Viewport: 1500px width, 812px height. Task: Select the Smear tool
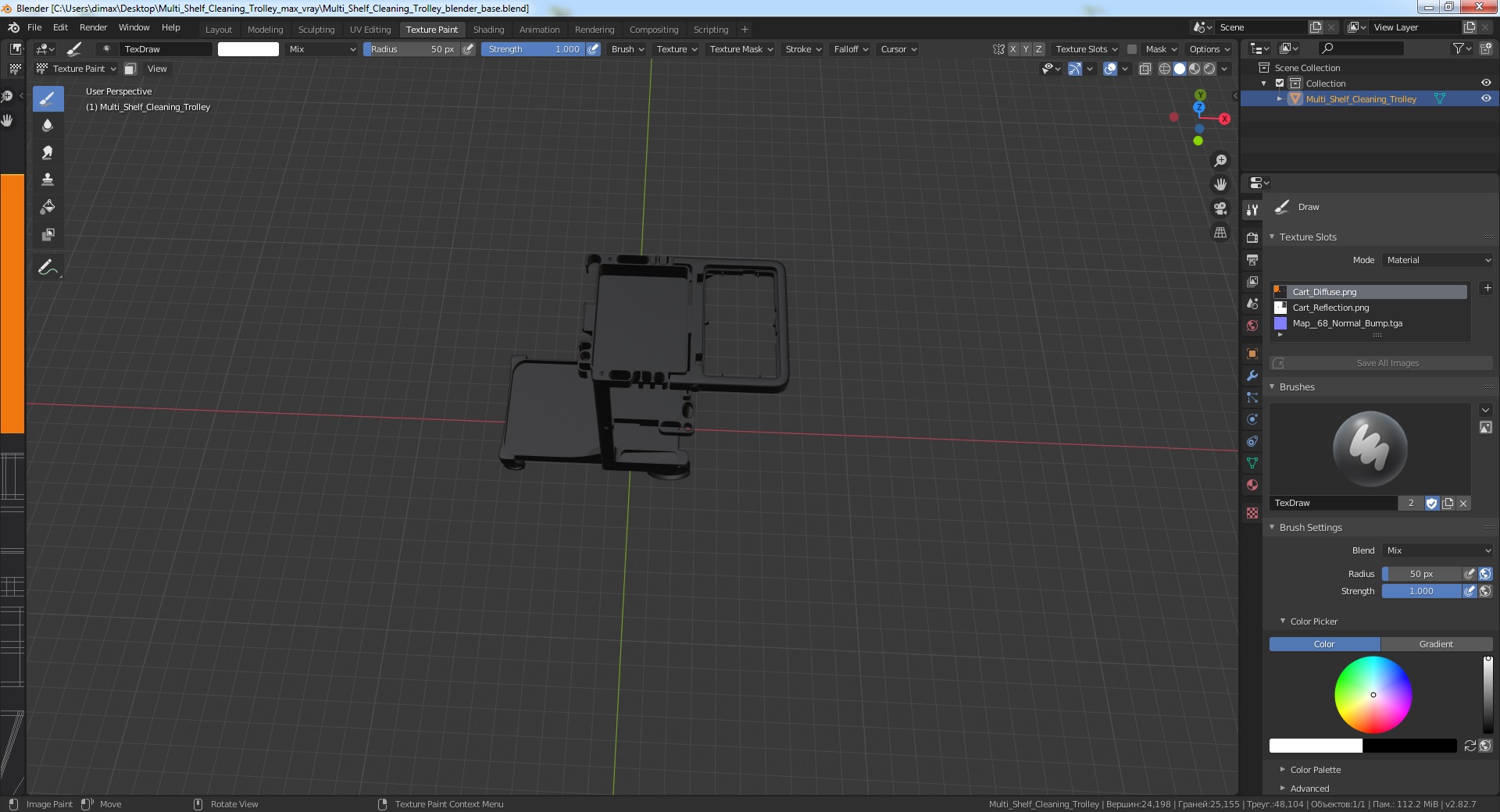pos(48,152)
